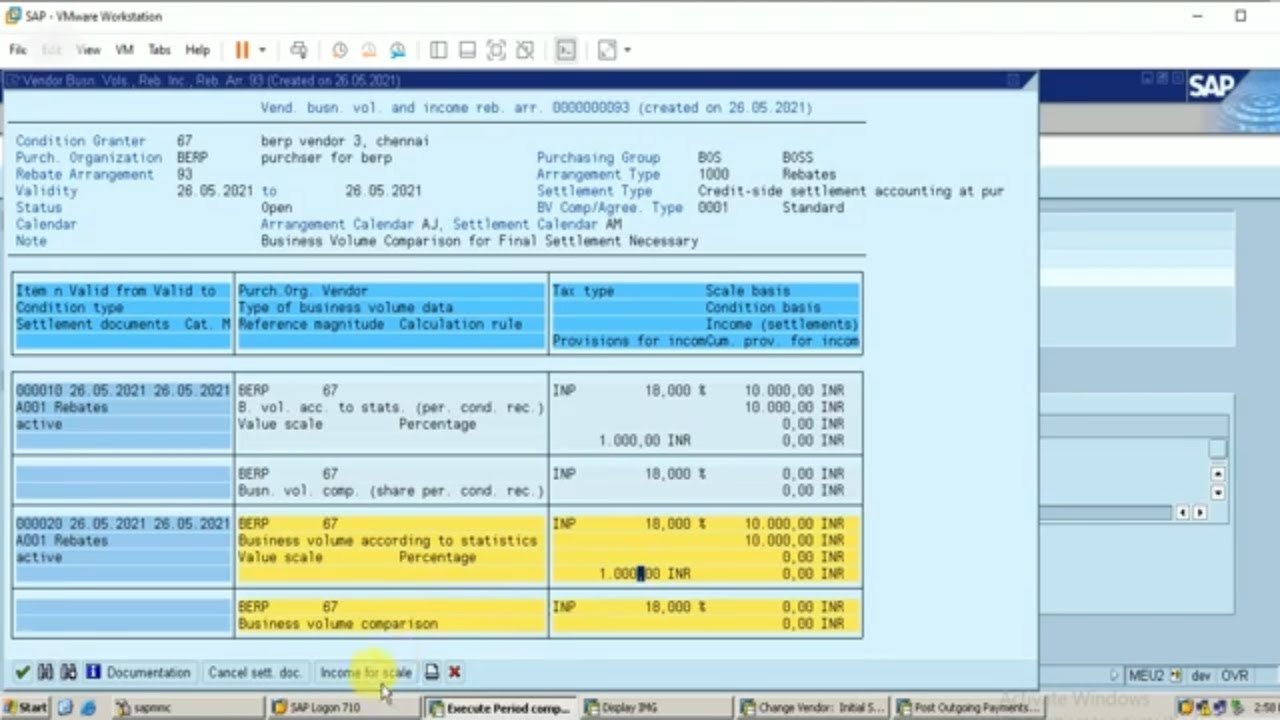The width and height of the screenshot is (1280, 720).
Task: Click the print page icon beside Income for scale
Action: pos(432,672)
